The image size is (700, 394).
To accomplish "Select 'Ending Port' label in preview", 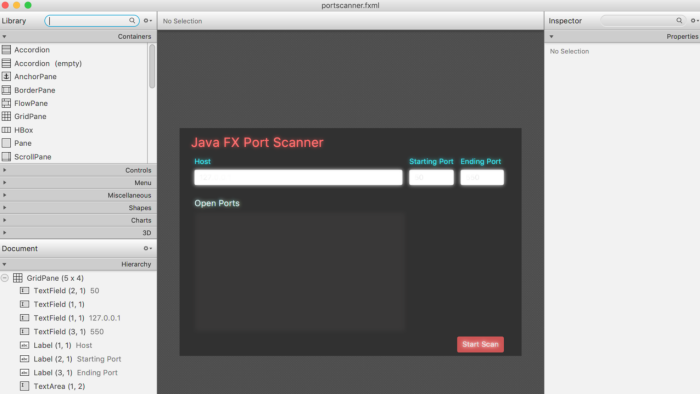I will tap(481, 162).
